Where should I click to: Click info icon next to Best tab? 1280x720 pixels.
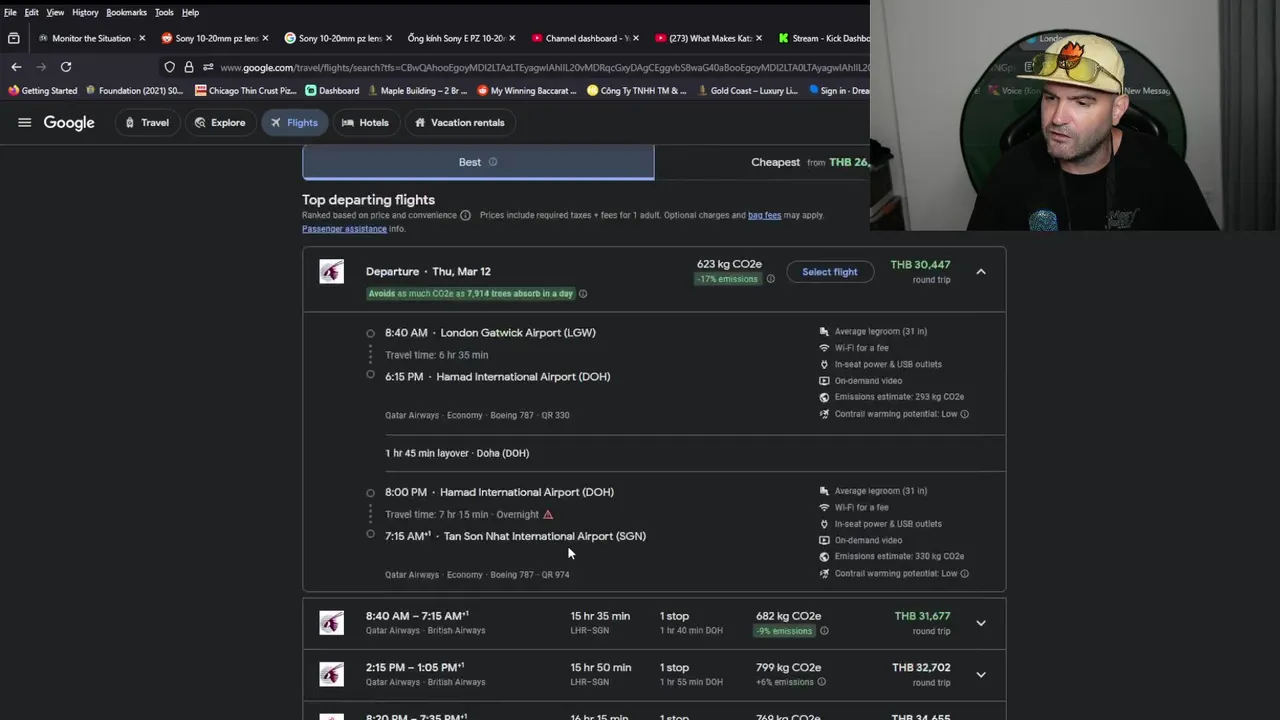click(492, 162)
